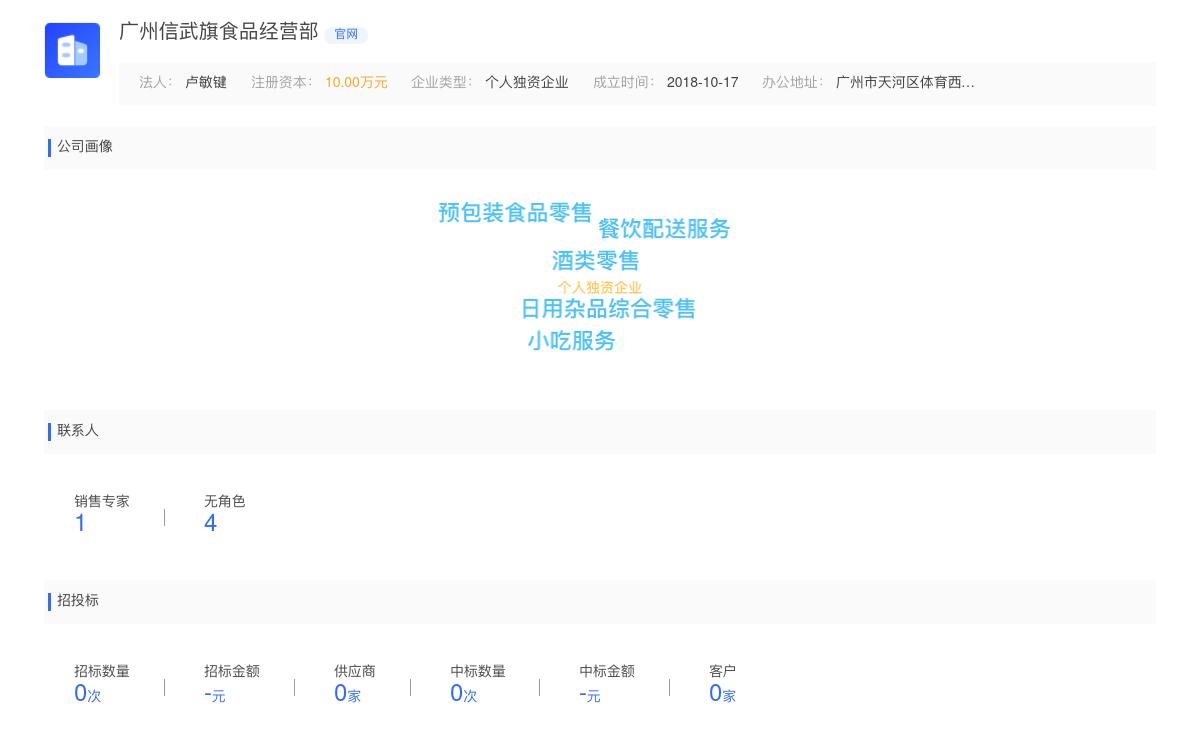Click word cloud tag 餐饮配送服务

tap(664, 228)
